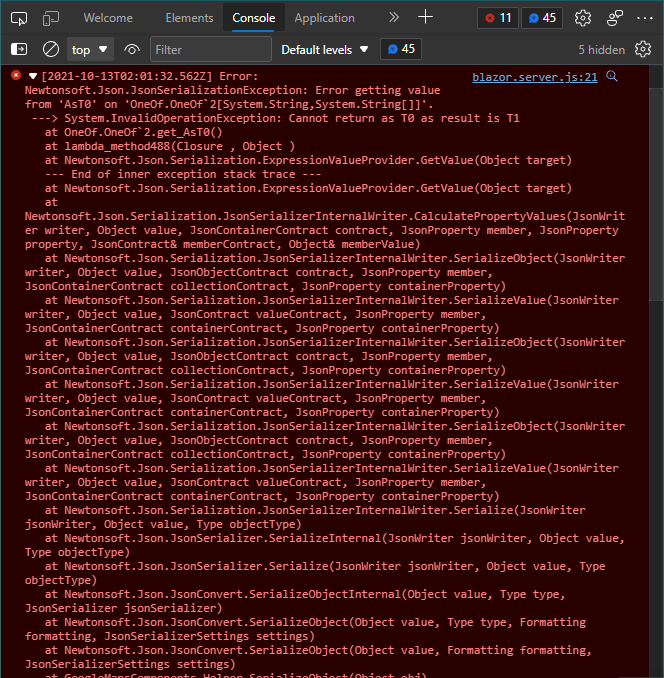Create live expression with eye icon

click(x=132, y=50)
